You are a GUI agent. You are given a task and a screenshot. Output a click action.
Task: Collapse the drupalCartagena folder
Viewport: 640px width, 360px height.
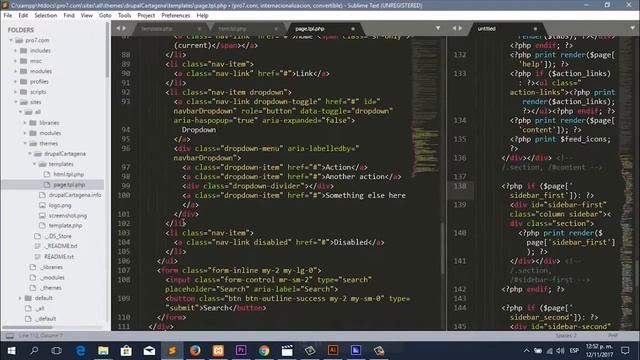click(x=29, y=154)
